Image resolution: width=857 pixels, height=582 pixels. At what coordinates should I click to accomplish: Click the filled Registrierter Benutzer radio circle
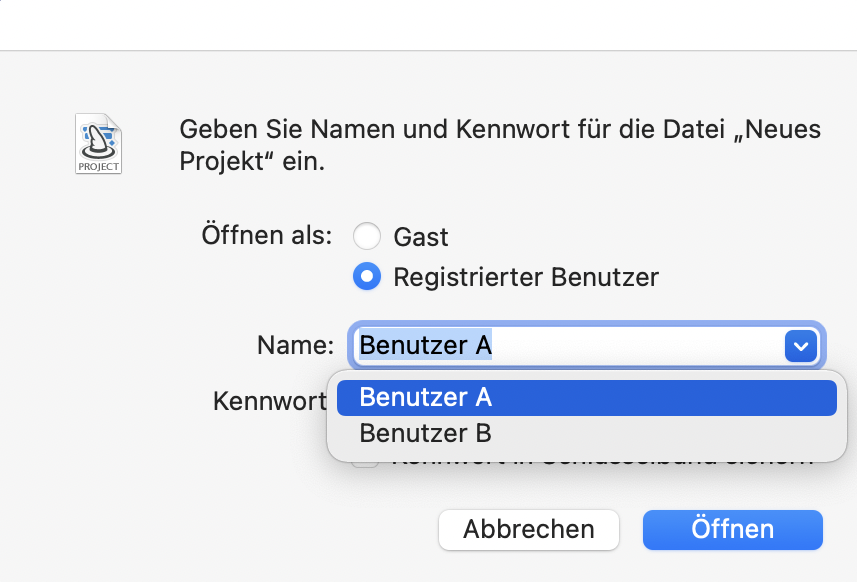pos(367,276)
